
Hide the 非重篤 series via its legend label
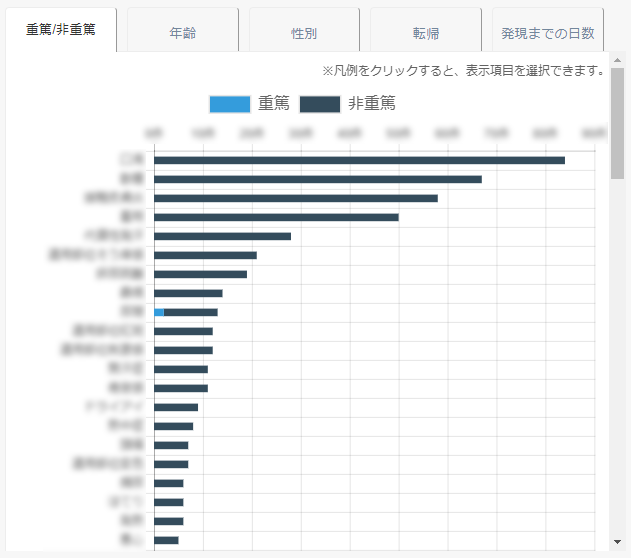coord(371,104)
